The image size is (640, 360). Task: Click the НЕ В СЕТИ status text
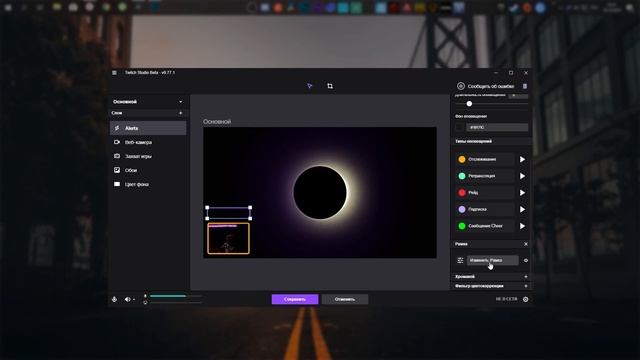tap(506, 299)
